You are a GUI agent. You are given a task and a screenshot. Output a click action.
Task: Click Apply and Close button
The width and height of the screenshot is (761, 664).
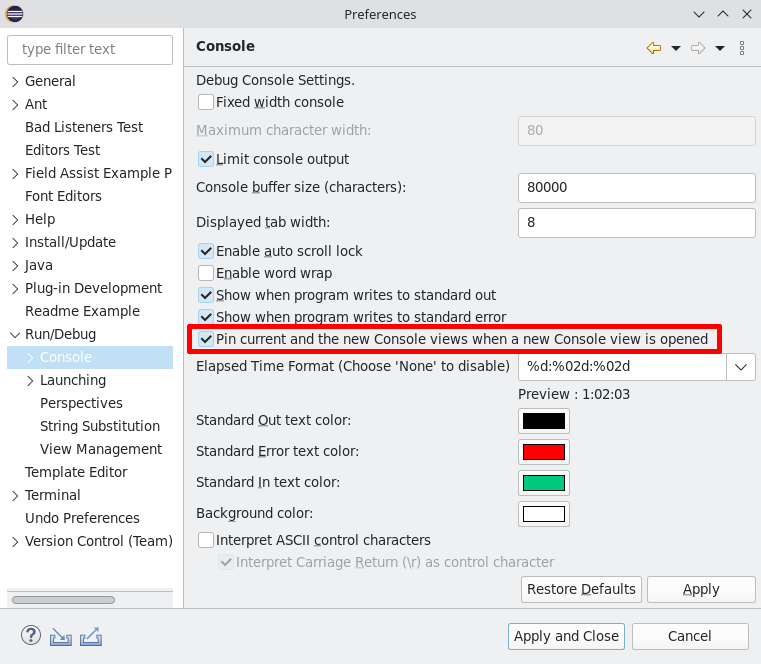(x=566, y=636)
